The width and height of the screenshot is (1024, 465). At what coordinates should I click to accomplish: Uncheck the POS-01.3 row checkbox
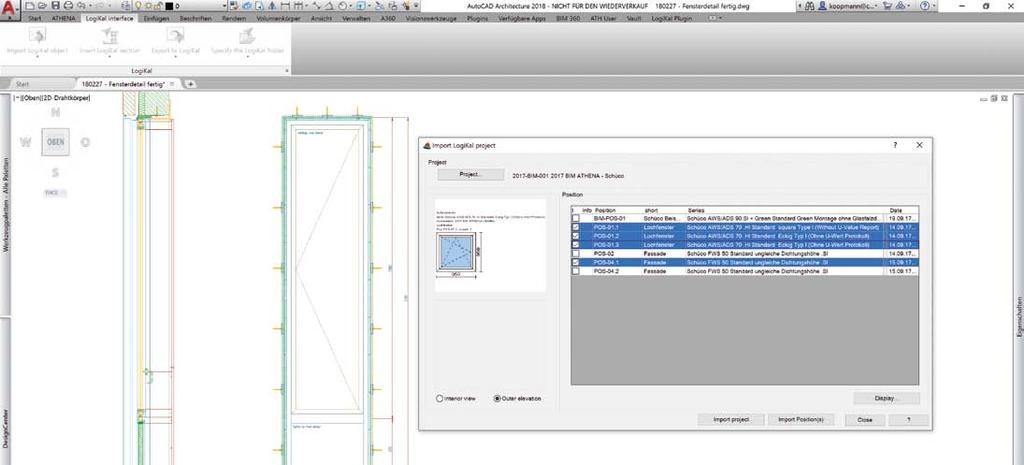pos(575,244)
